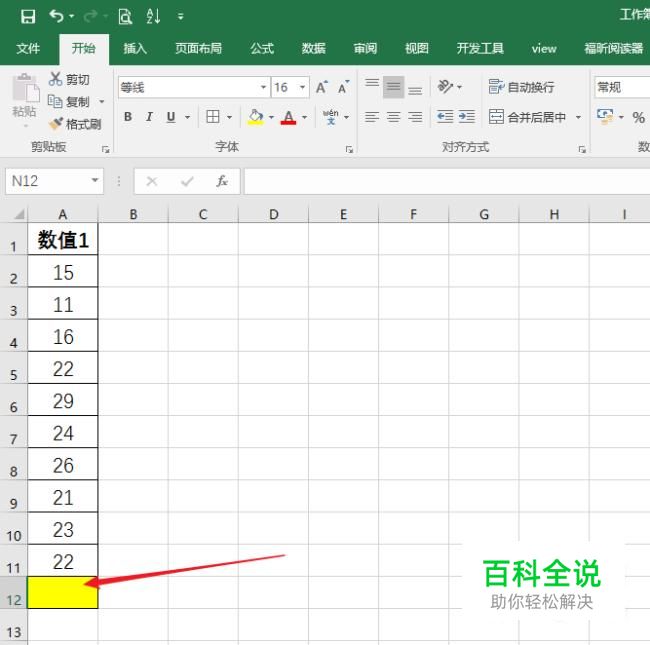Switch to the 开发工具 tab
Viewport: 650px width, 645px height.
480,48
